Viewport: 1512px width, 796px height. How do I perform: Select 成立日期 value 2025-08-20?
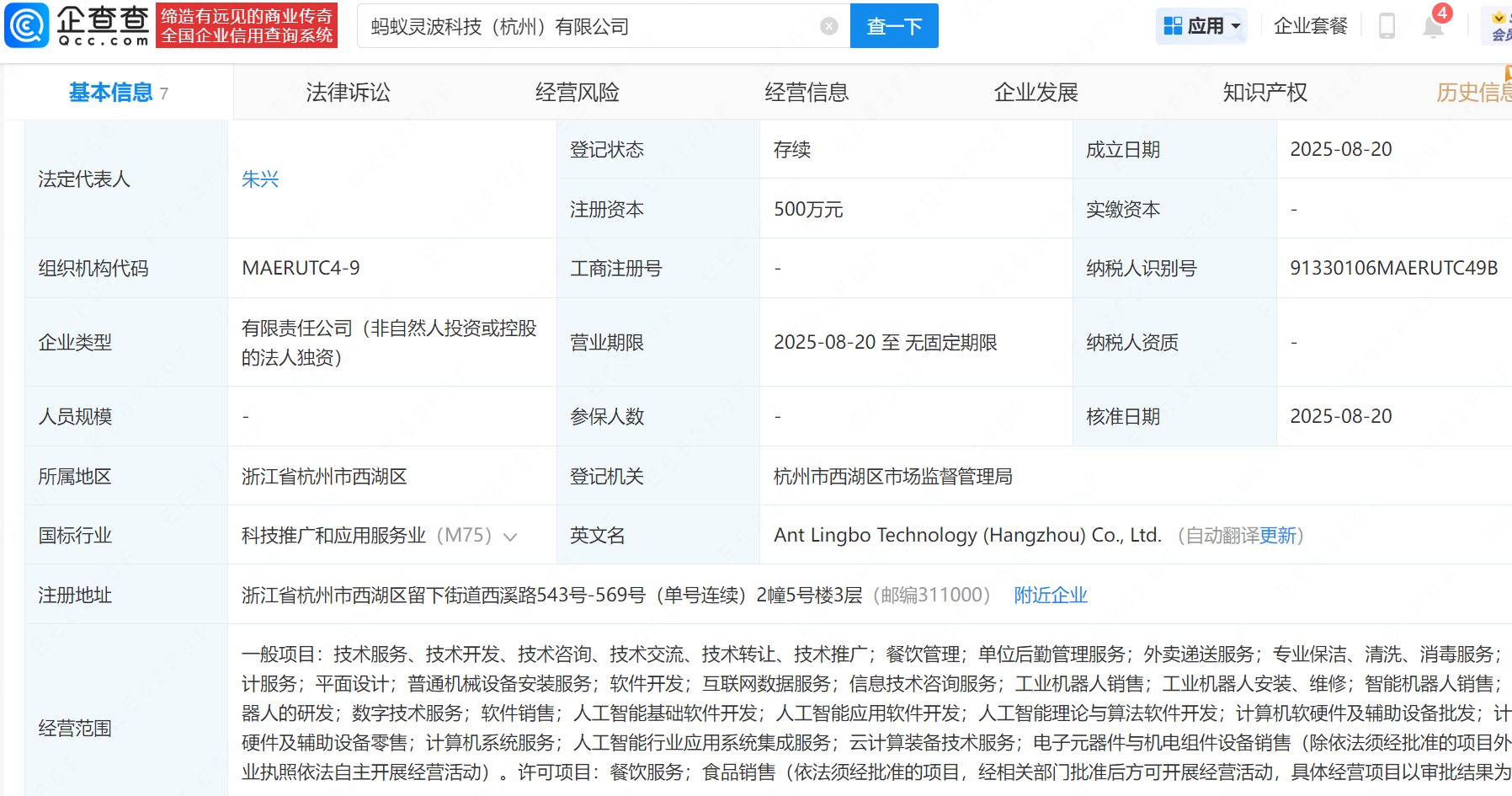pyautogui.click(x=1341, y=149)
